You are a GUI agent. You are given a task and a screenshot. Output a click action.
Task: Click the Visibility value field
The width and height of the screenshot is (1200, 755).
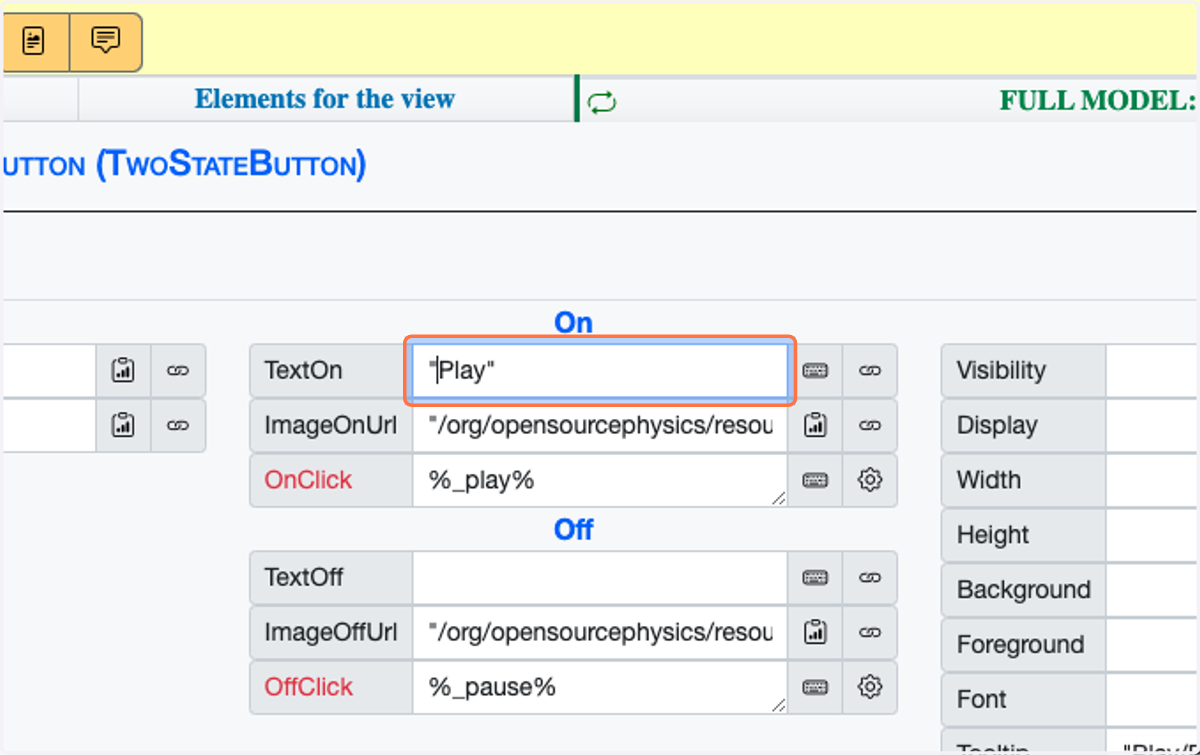coord(1152,371)
